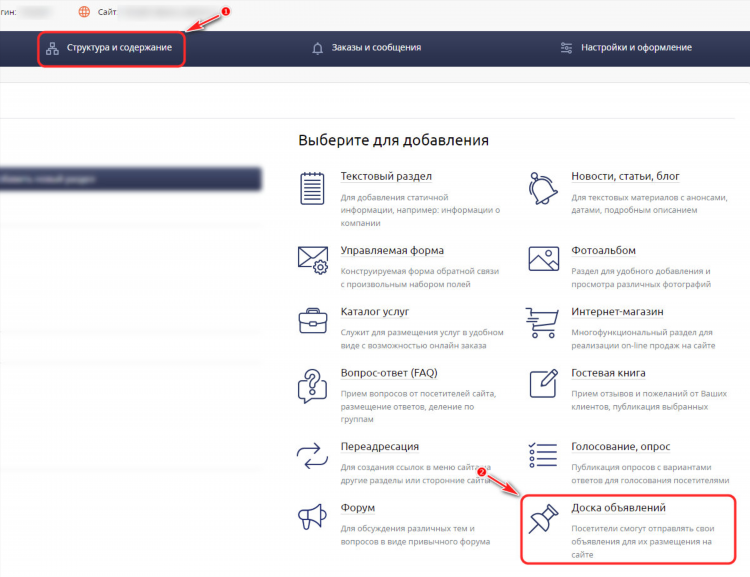Click description 'Служит для размещения услуг'
Screen dimensions: 750x577
pyautogui.click(x=422, y=339)
